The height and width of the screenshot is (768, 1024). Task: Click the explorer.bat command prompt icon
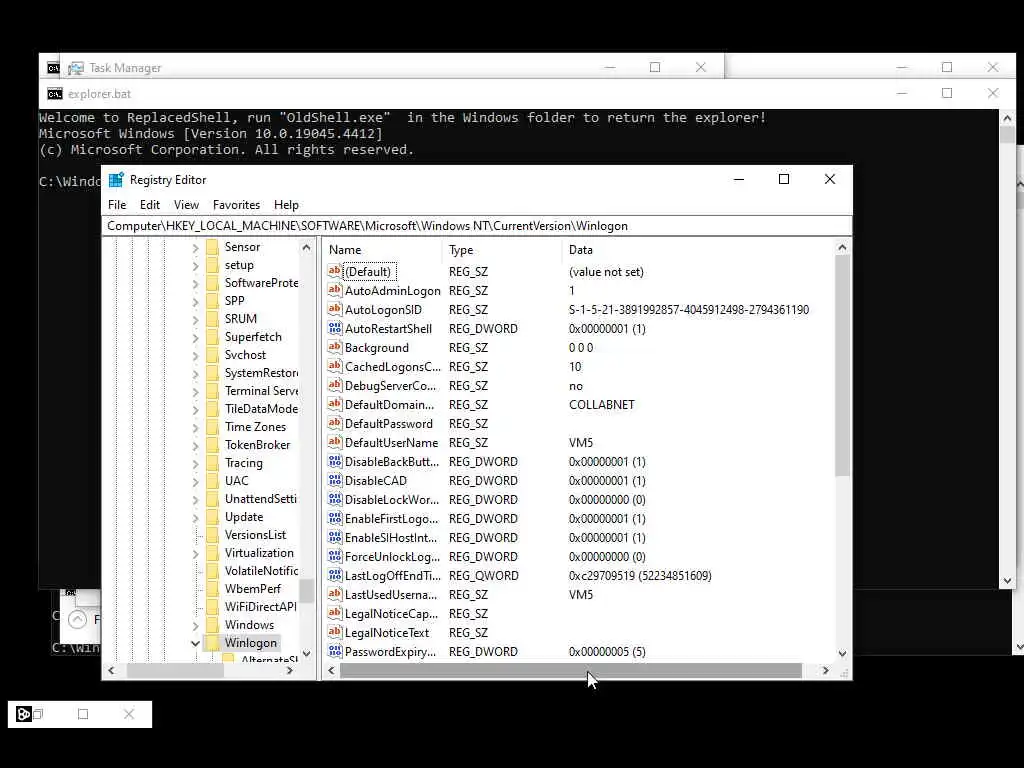click(x=55, y=94)
